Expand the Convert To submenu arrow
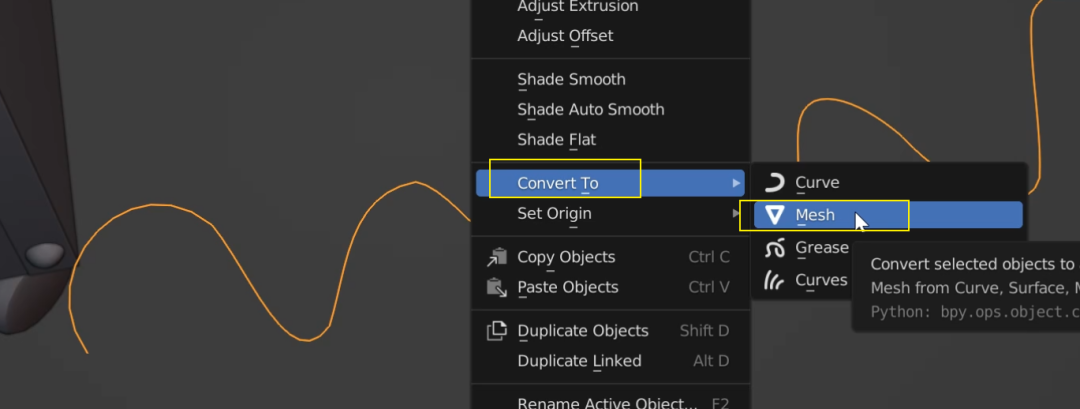This screenshot has width=1080, height=409. pos(736,183)
